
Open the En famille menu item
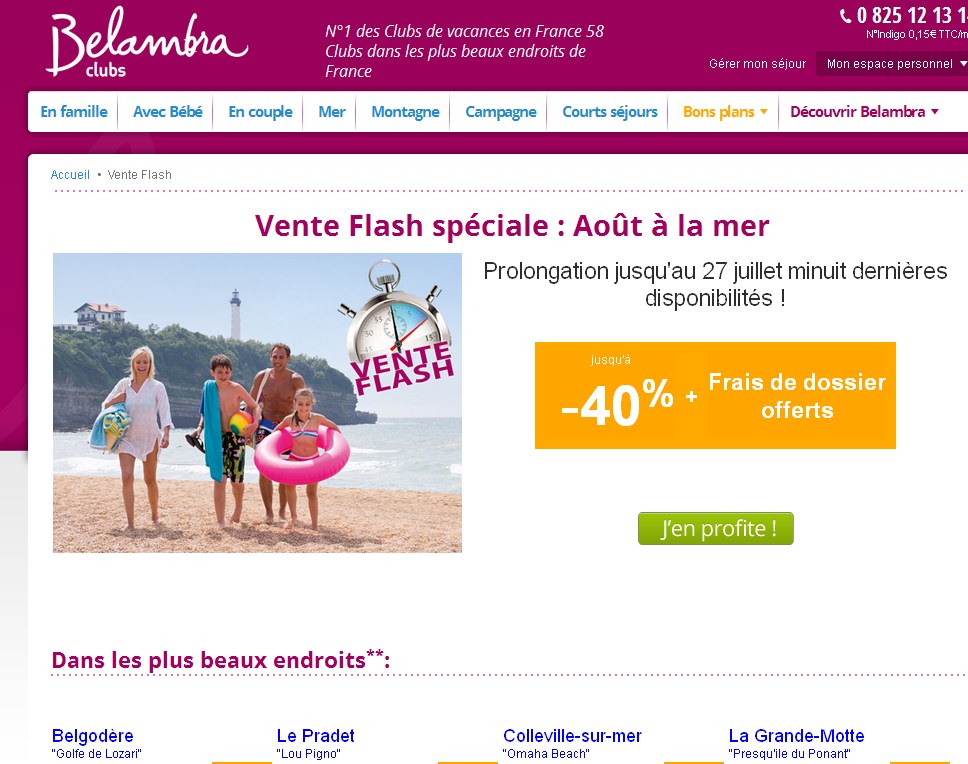click(74, 112)
